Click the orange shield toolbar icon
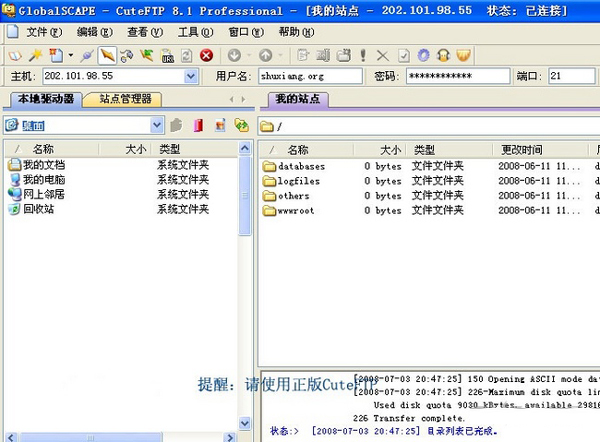 point(463,56)
